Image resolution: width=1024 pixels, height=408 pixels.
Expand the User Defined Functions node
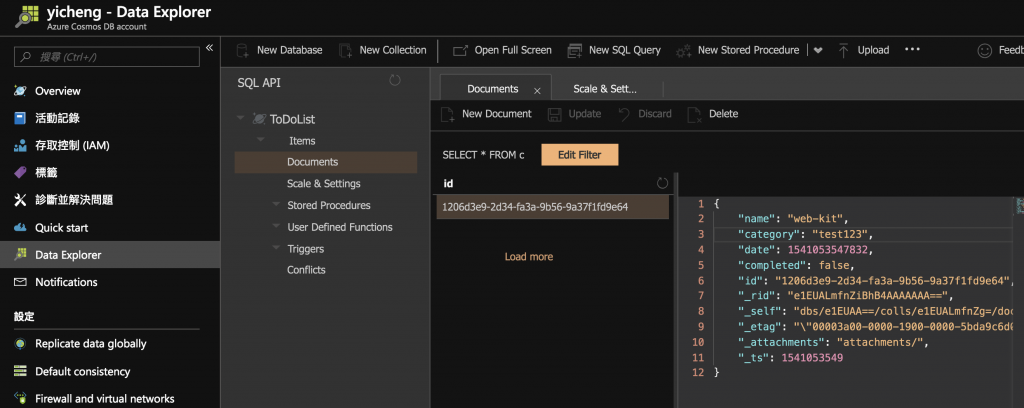[276, 227]
